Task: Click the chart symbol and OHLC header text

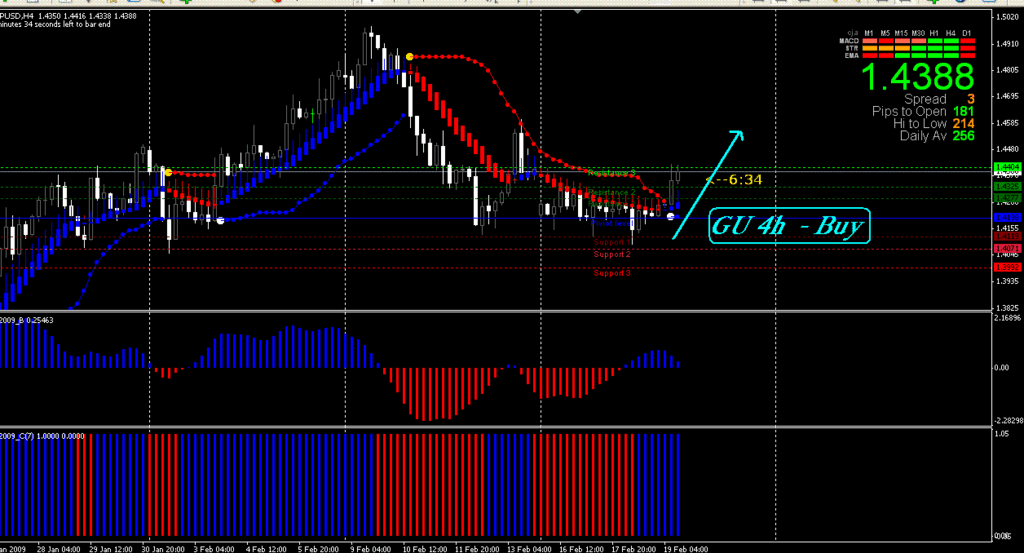Action: tap(69, 16)
